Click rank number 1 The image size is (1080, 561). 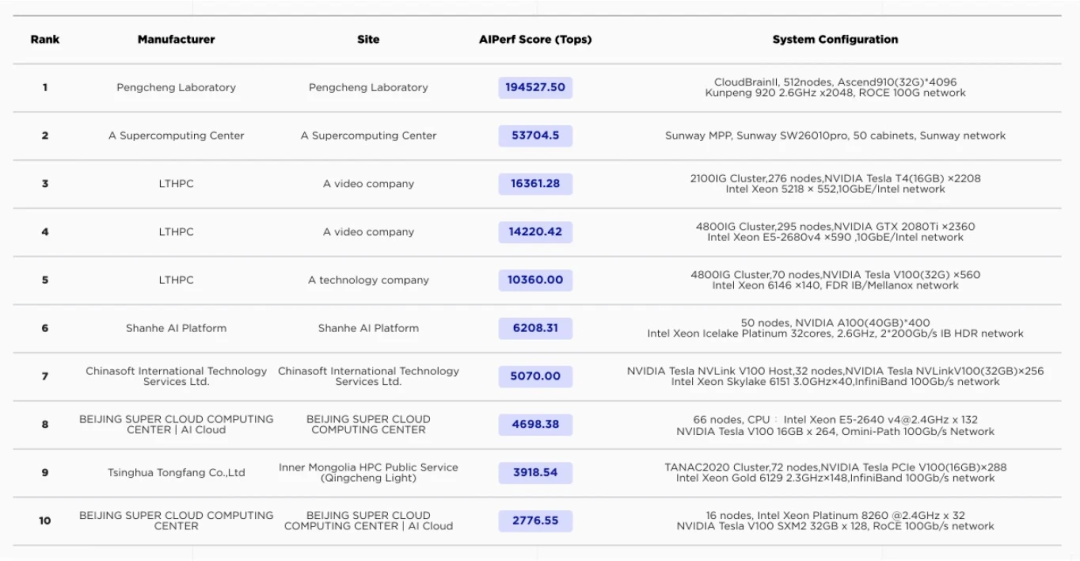click(45, 88)
